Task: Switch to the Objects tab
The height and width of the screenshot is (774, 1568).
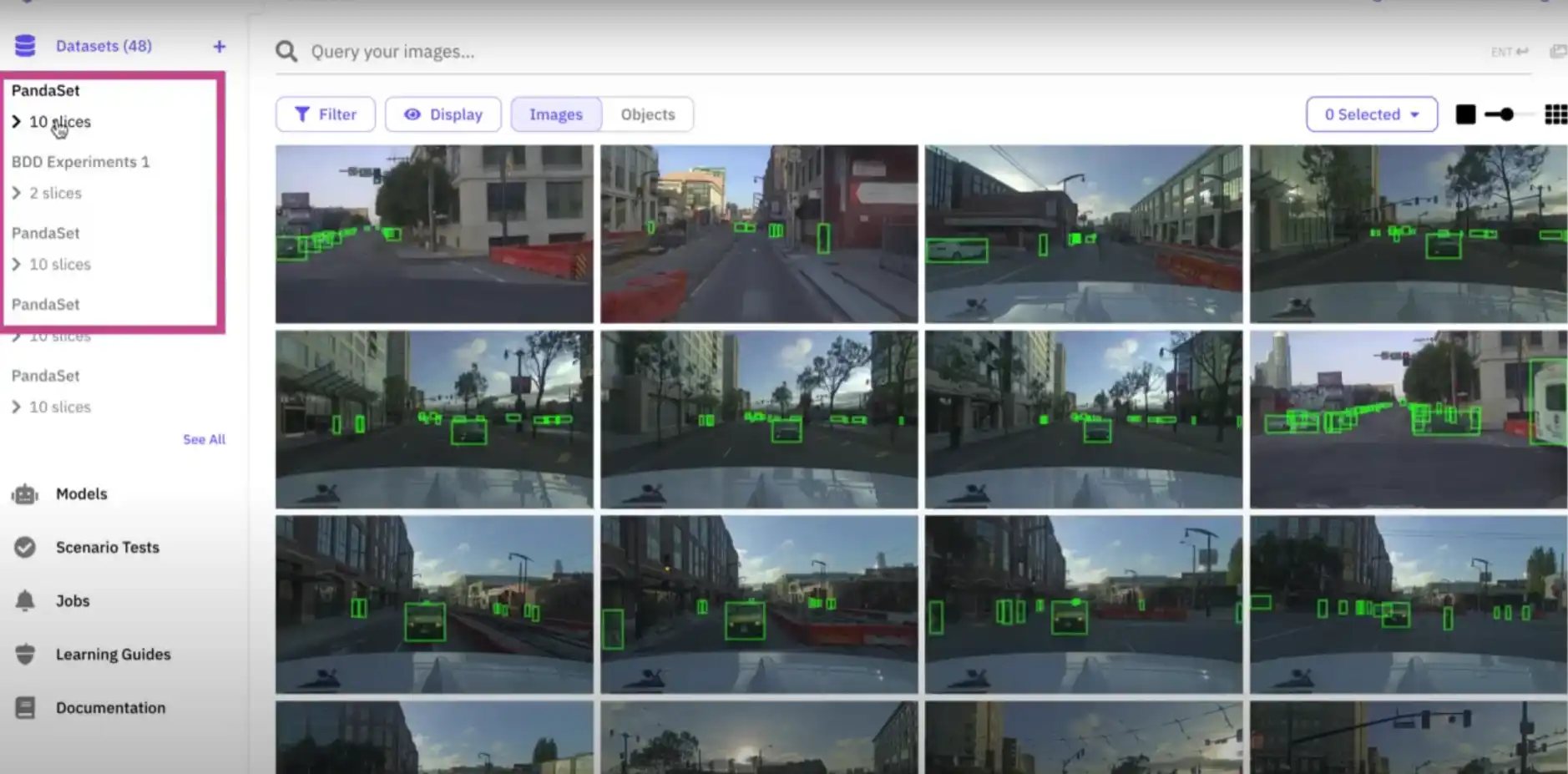Action: coord(648,114)
